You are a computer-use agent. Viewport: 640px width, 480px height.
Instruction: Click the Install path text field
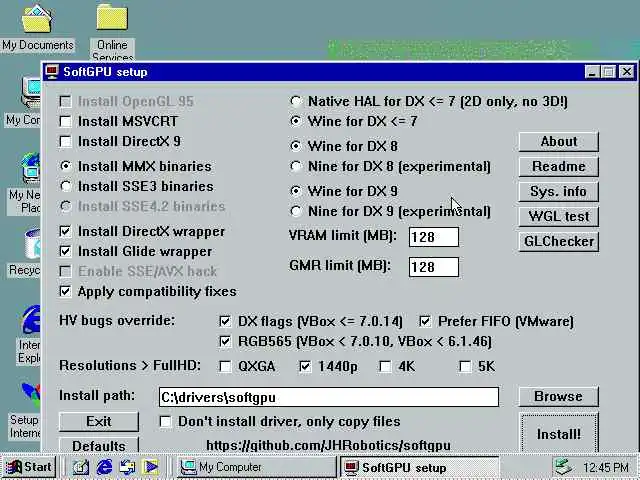coord(329,397)
